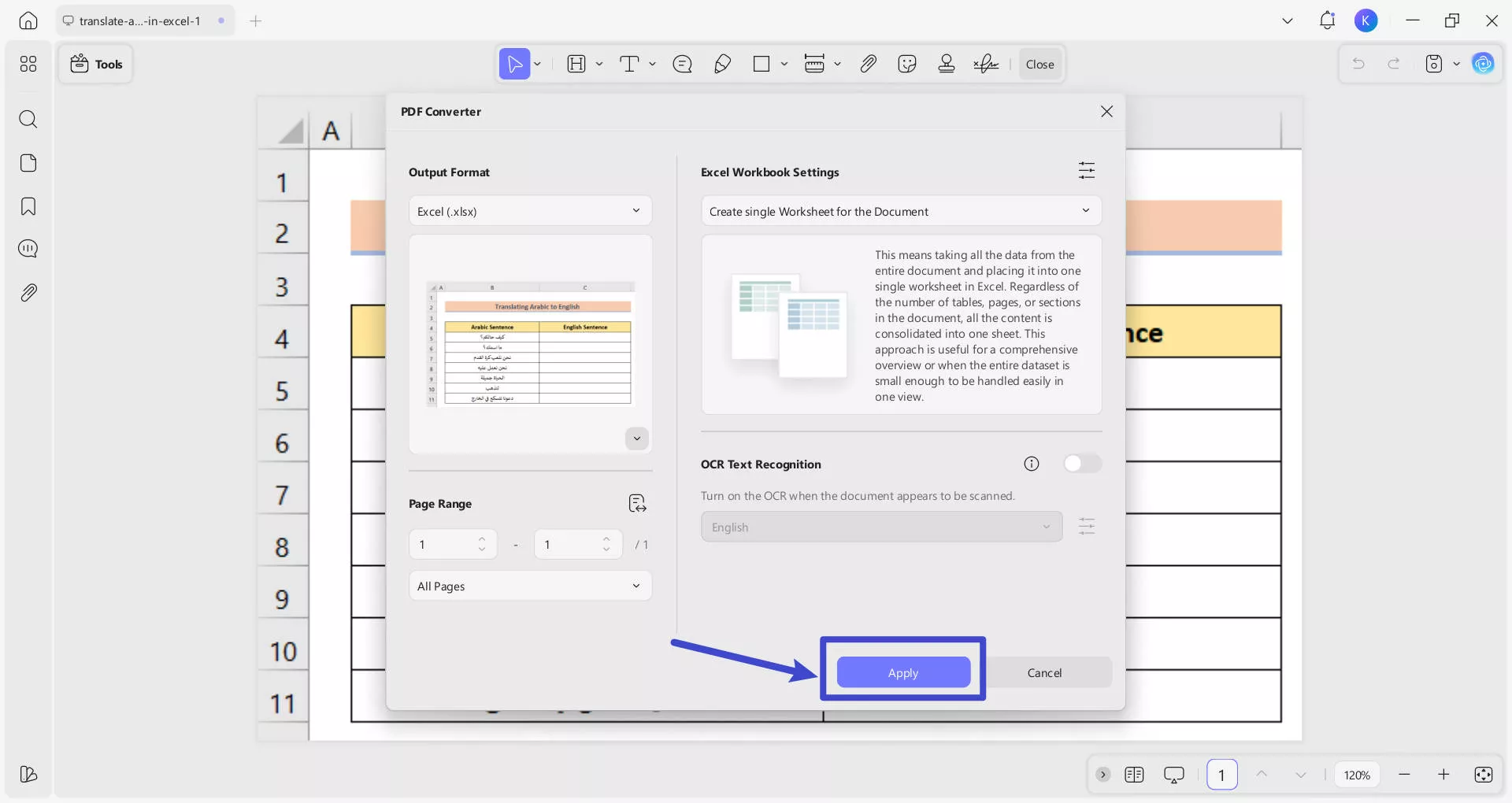Open Excel Workbook Settings sliders icon
1512x803 pixels.
point(1087,171)
